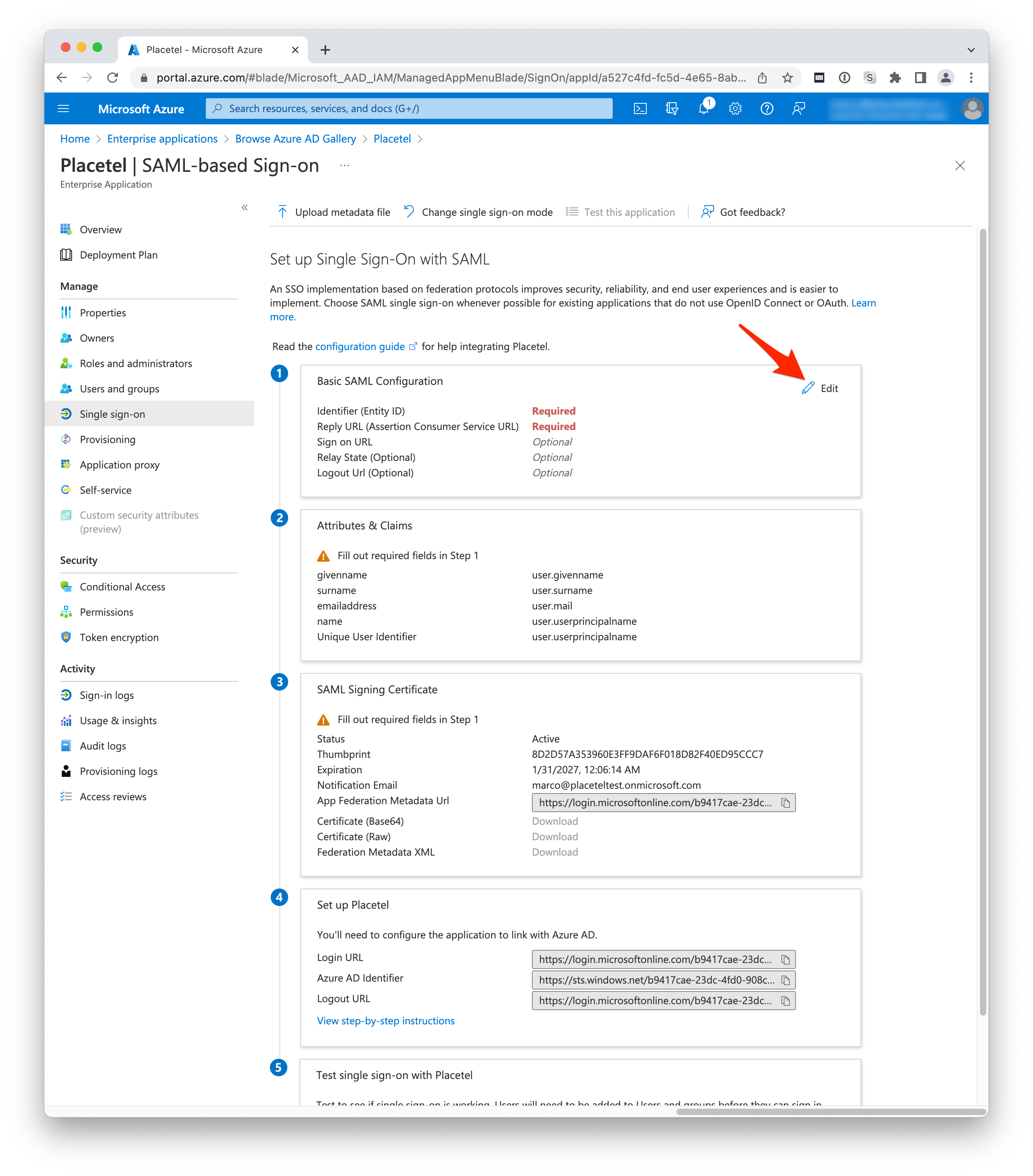Open the more options ellipsis next to title
The image size is (1033, 1176).
344,166
